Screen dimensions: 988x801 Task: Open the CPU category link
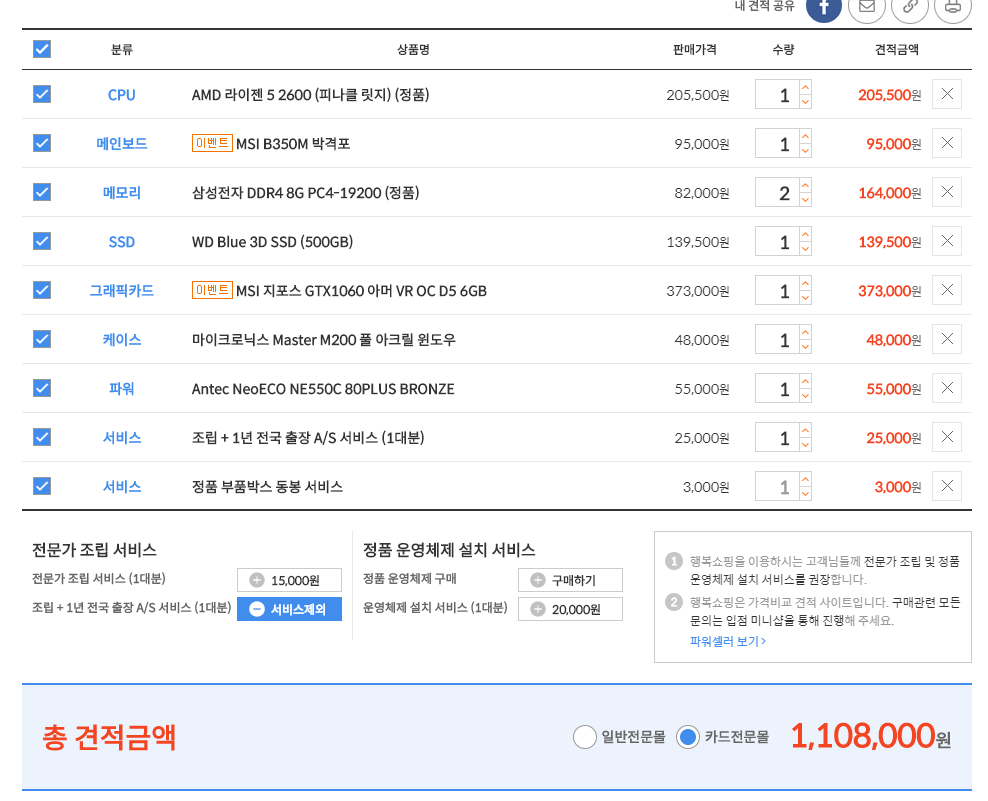coord(121,95)
